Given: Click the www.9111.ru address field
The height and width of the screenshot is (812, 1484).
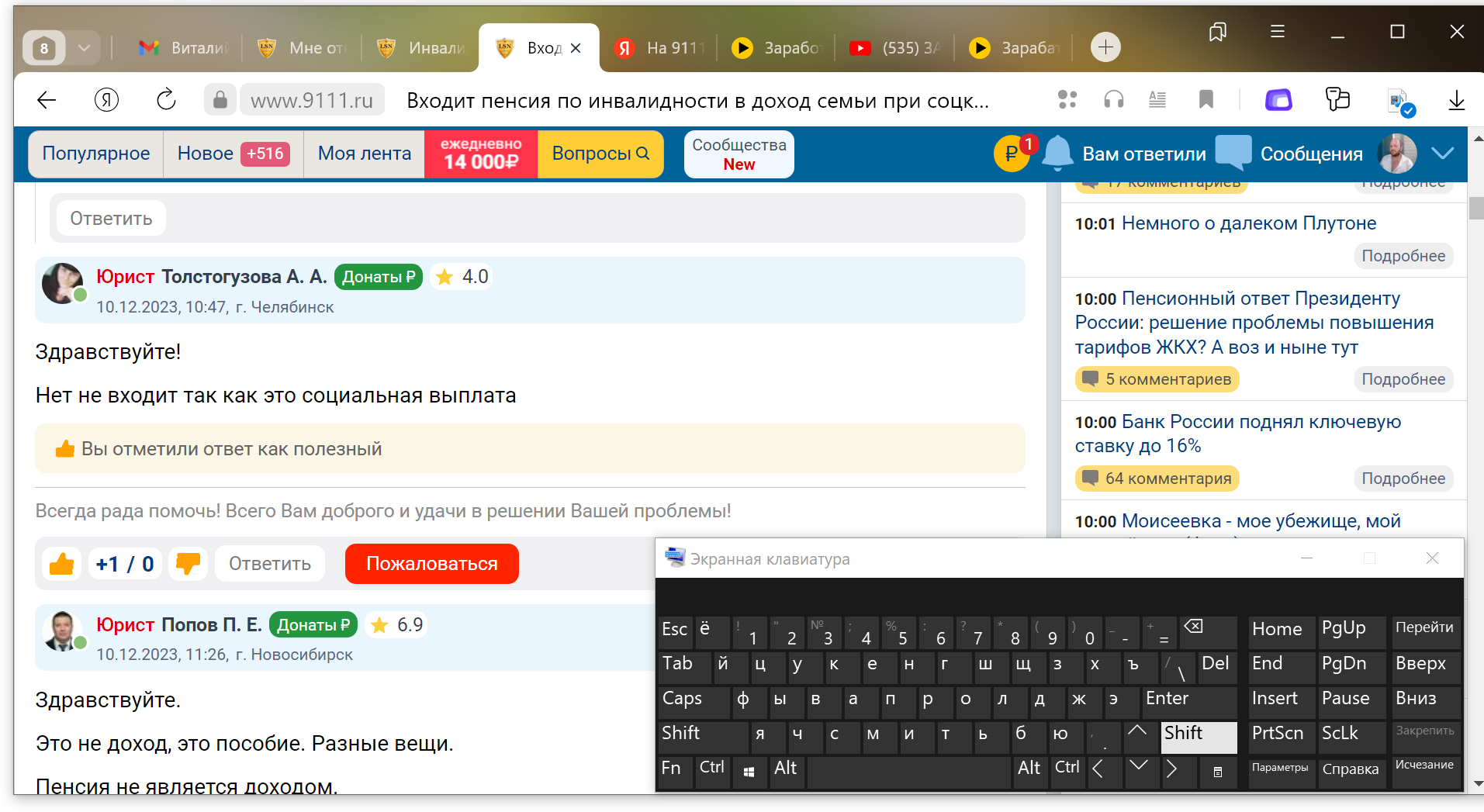Looking at the screenshot, I should click(x=312, y=100).
